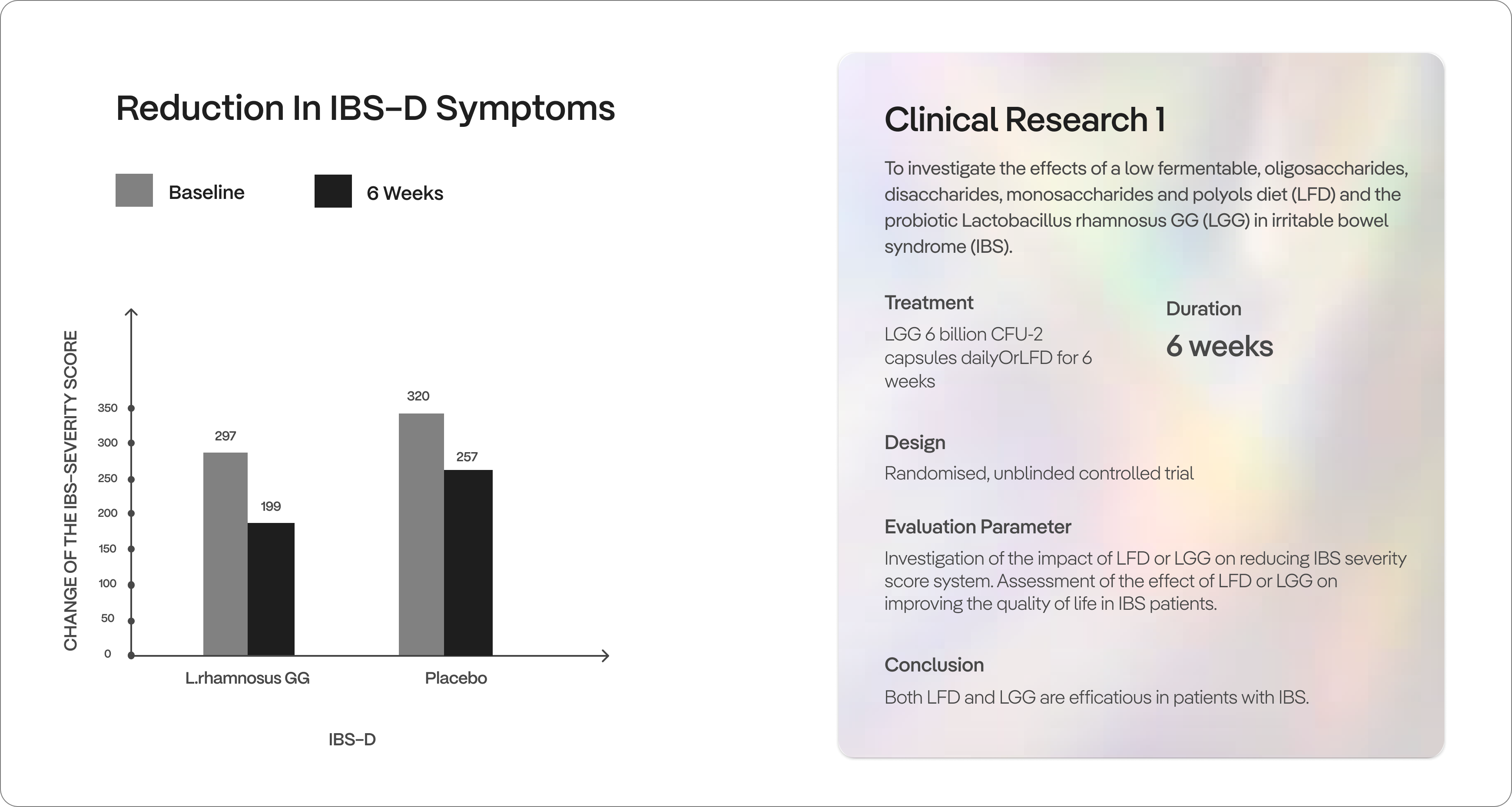The image size is (1512, 807).
Task: Click the Baseline legend label
Action: [206, 192]
